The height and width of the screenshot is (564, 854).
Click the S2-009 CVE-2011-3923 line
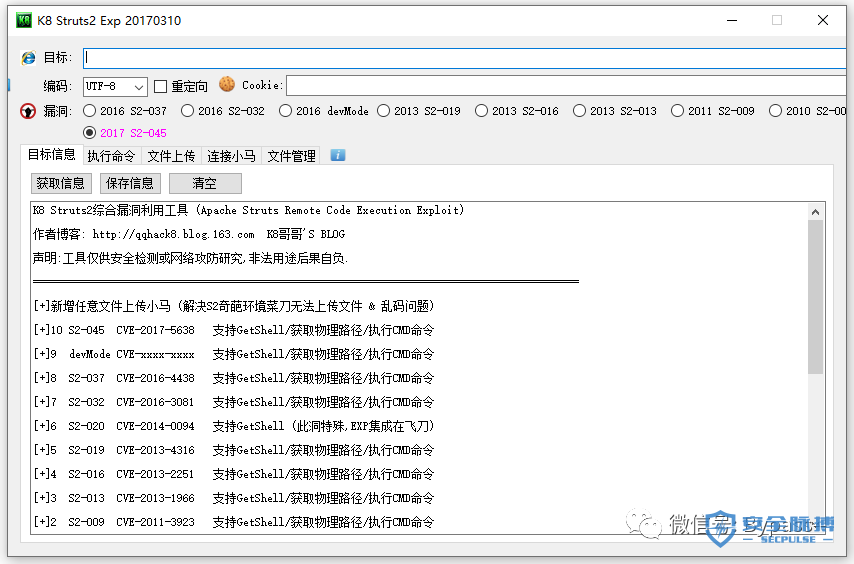click(234, 522)
